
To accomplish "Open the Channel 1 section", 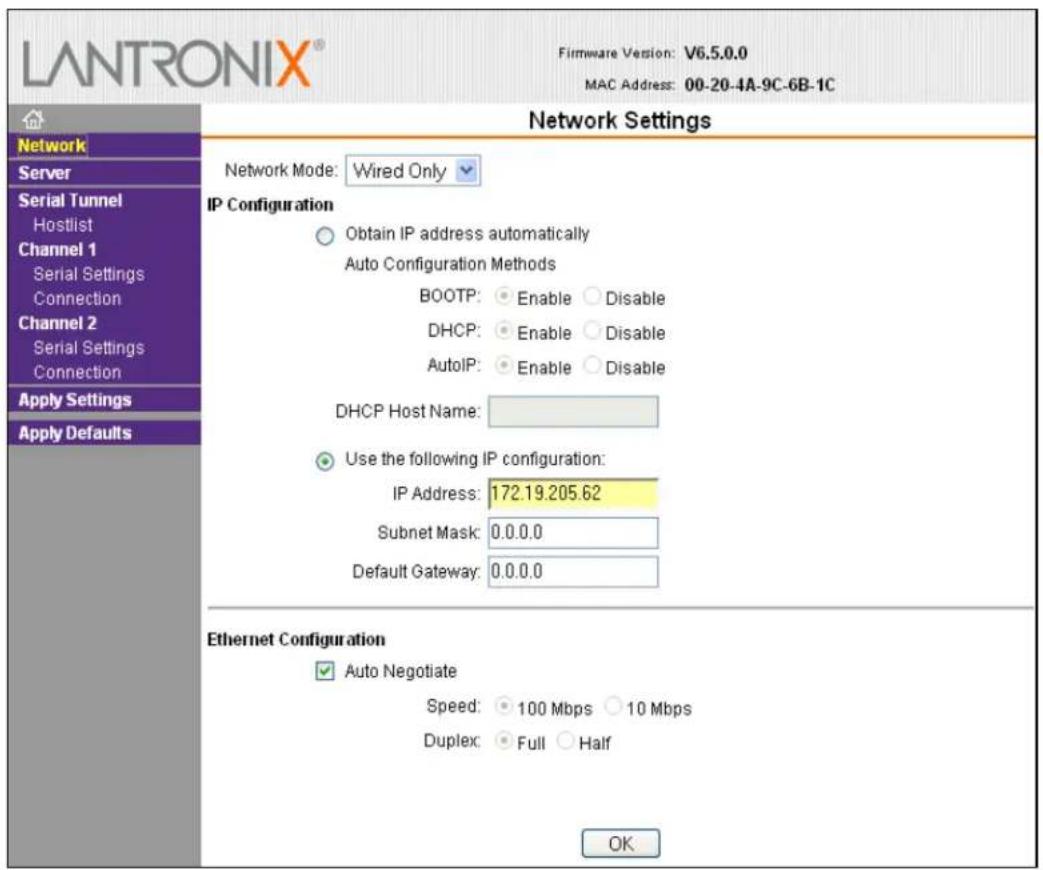I will click(57, 249).
